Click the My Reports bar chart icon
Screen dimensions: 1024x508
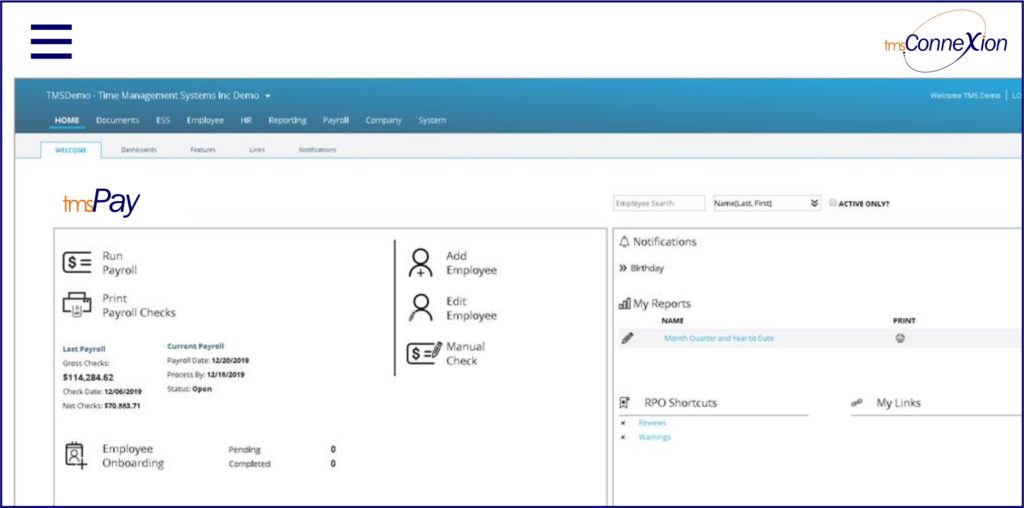(624, 304)
